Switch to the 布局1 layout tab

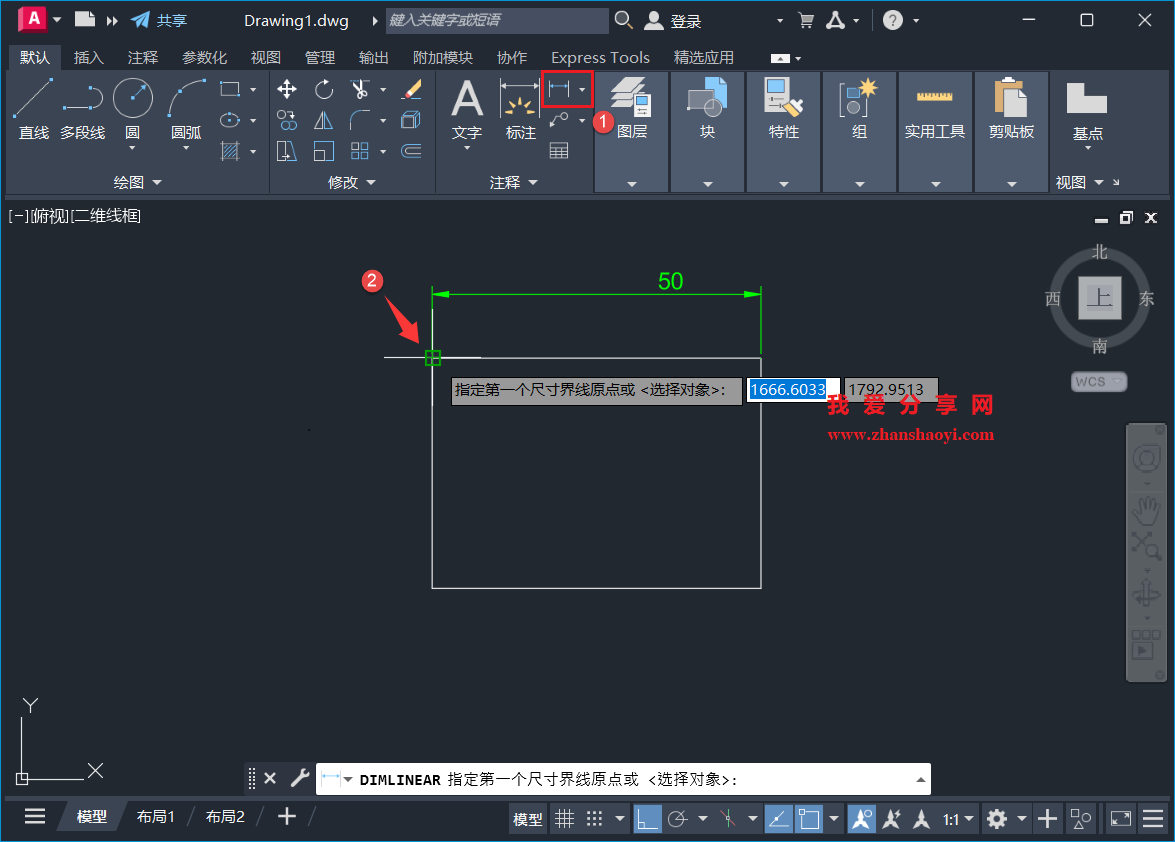[156, 816]
